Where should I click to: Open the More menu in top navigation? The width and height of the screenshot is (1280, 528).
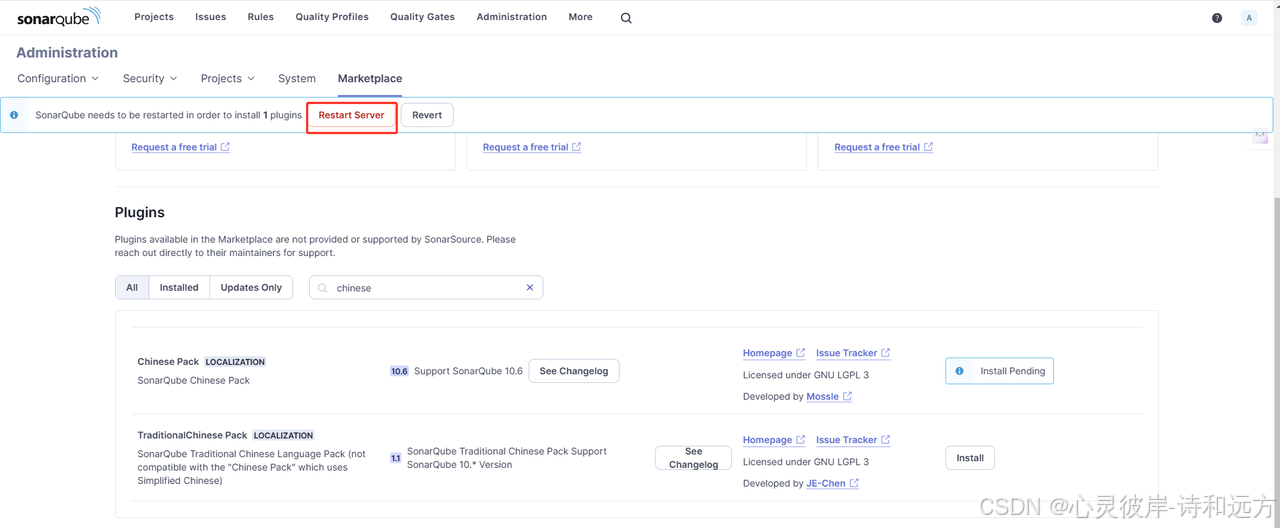(x=580, y=17)
